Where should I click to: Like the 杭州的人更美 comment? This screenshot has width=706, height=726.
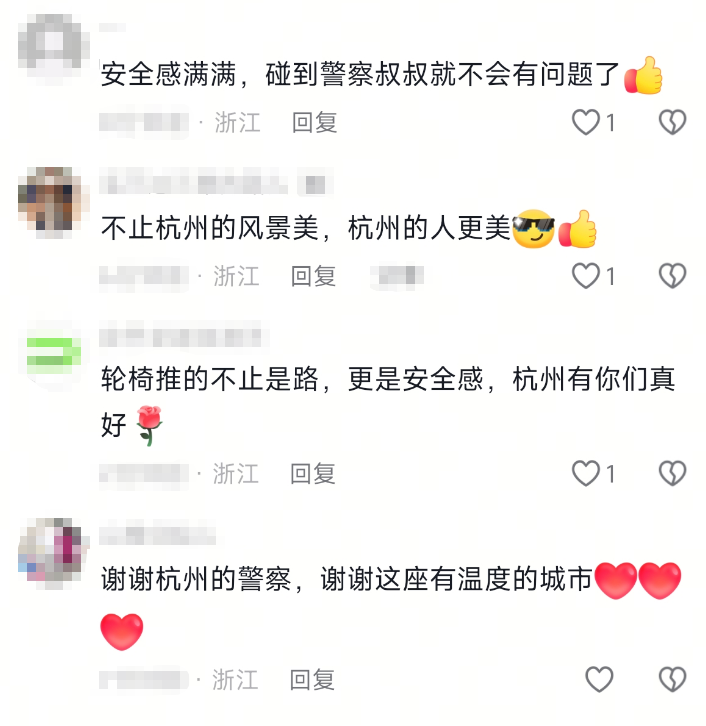586,276
